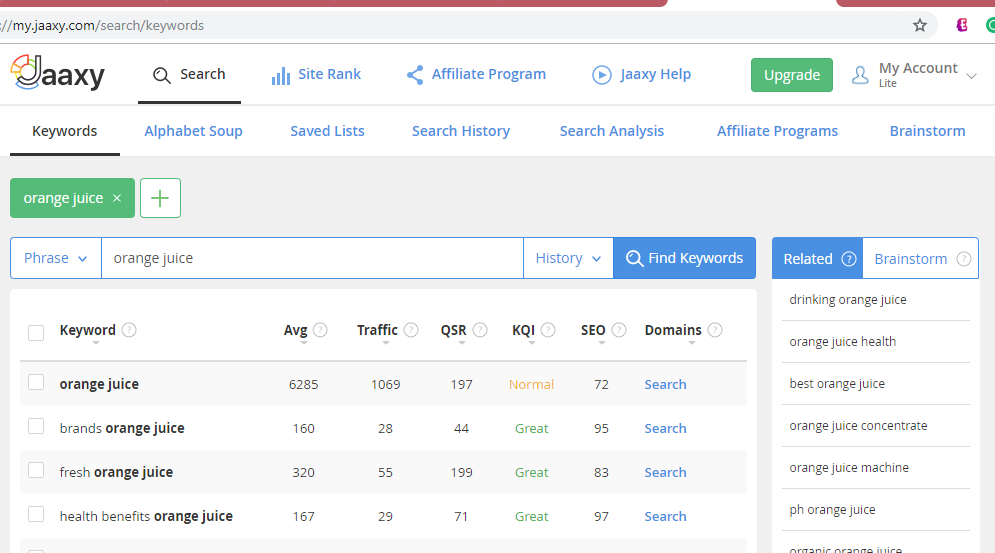
Task: Select related keyword orange juice concentrate
Action: point(858,425)
